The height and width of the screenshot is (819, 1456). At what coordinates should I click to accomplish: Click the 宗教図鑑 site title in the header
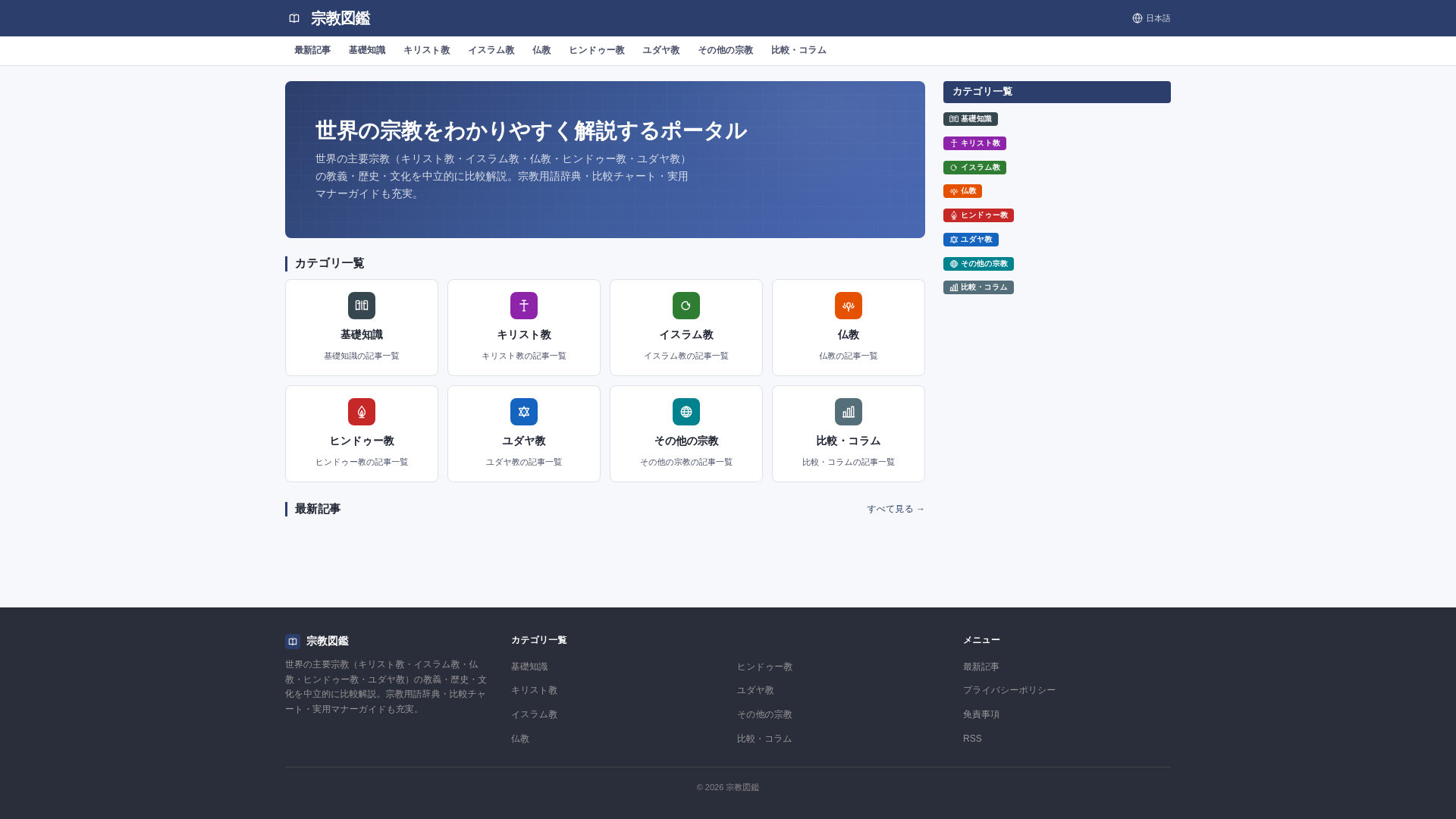click(x=340, y=18)
